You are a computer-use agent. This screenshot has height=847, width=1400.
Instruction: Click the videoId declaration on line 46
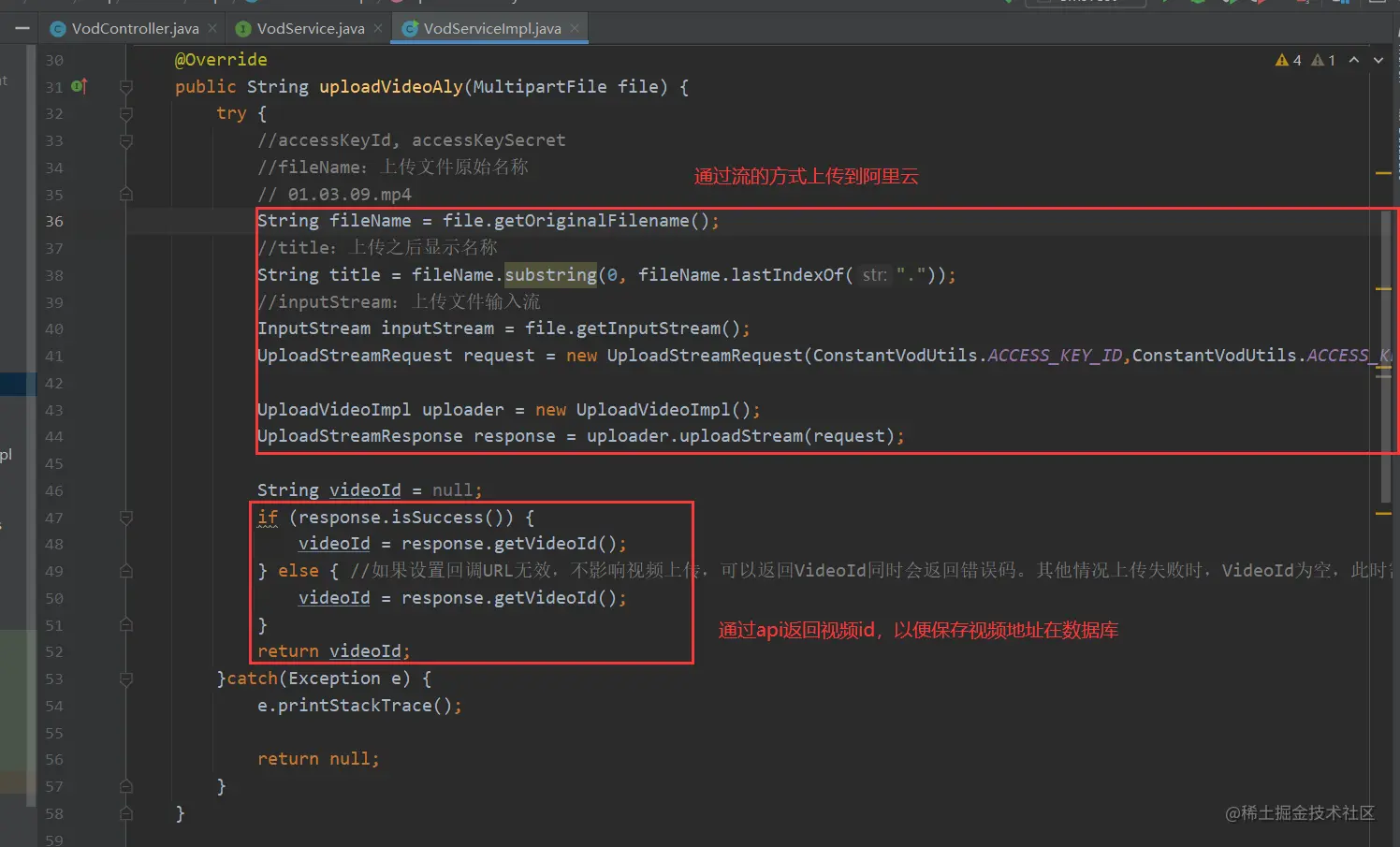365,490
